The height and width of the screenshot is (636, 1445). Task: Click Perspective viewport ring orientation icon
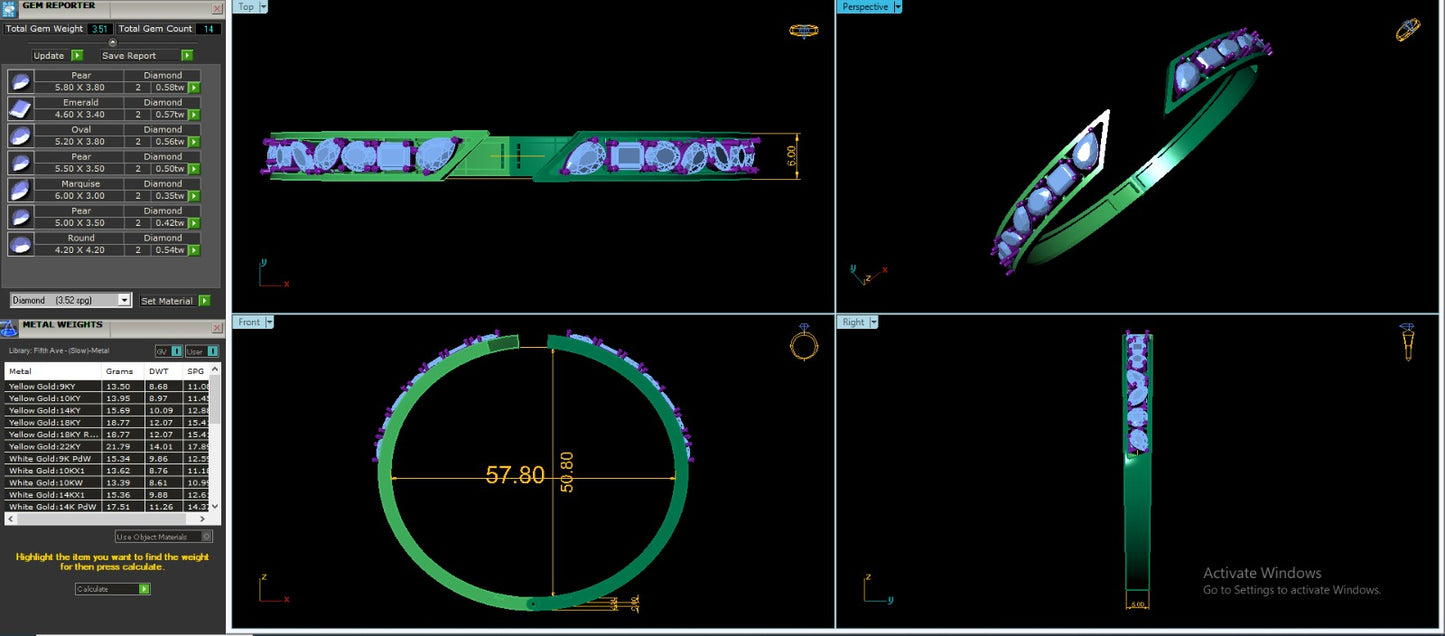[x=1408, y=30]
